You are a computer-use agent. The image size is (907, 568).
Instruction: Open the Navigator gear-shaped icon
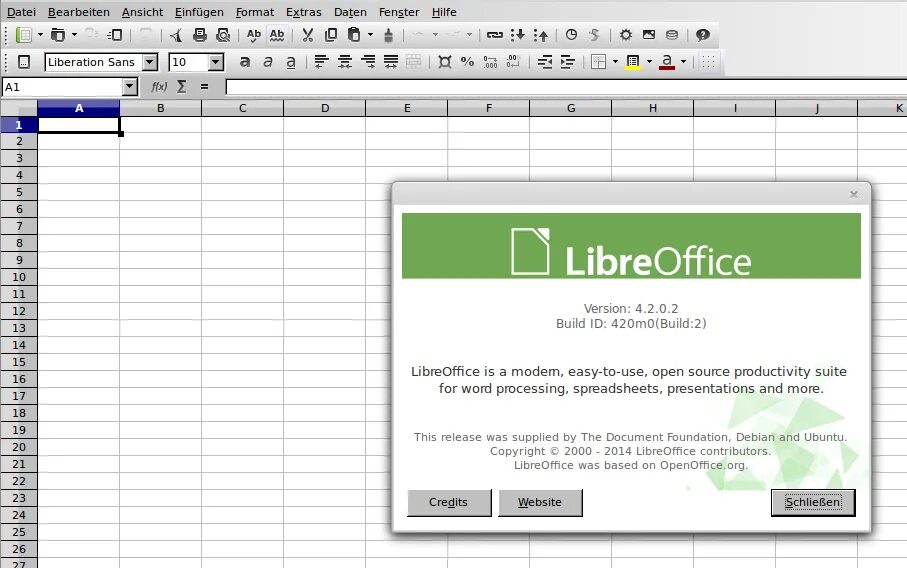point(625,35)
